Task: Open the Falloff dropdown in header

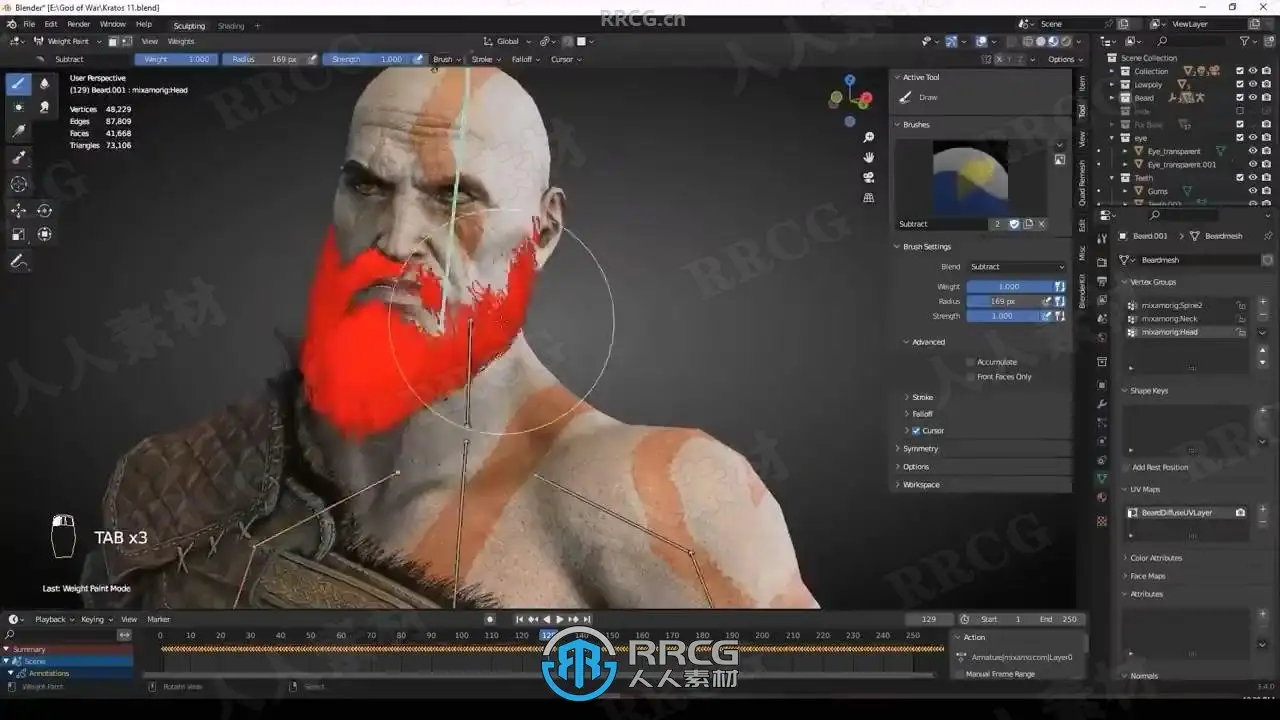Action: tap(525, 59)
